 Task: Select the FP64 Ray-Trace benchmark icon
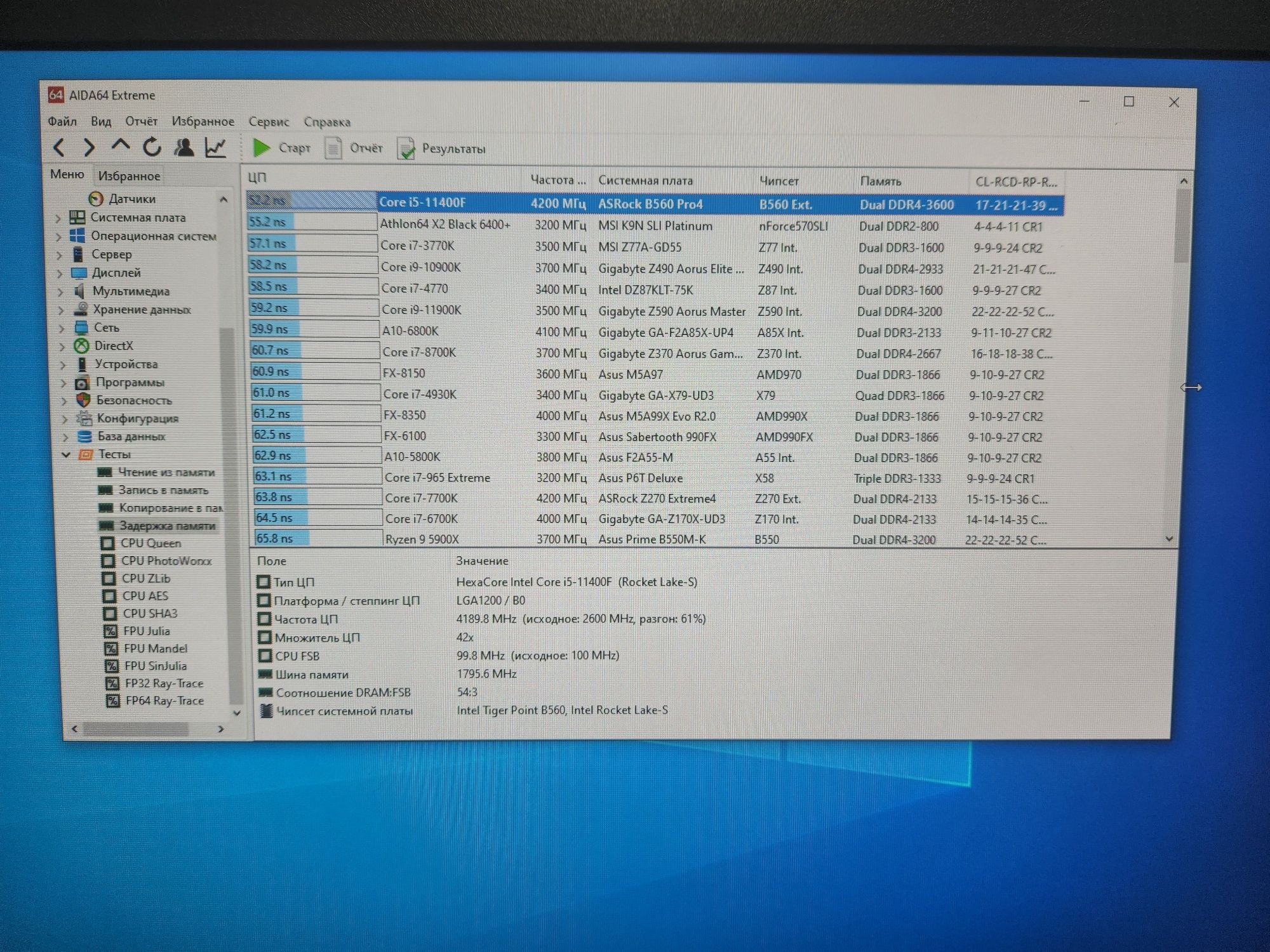pyautogui.click(x=114, y=701)
